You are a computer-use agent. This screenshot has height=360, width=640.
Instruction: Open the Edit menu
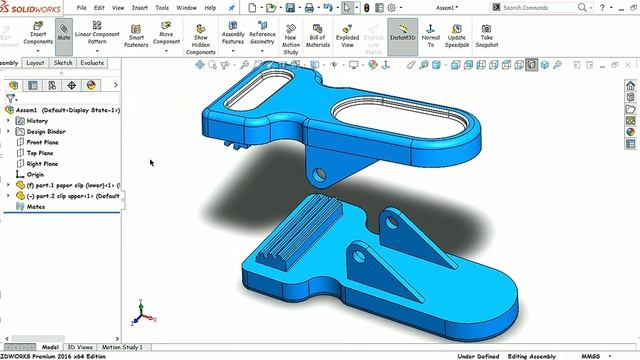99,8
